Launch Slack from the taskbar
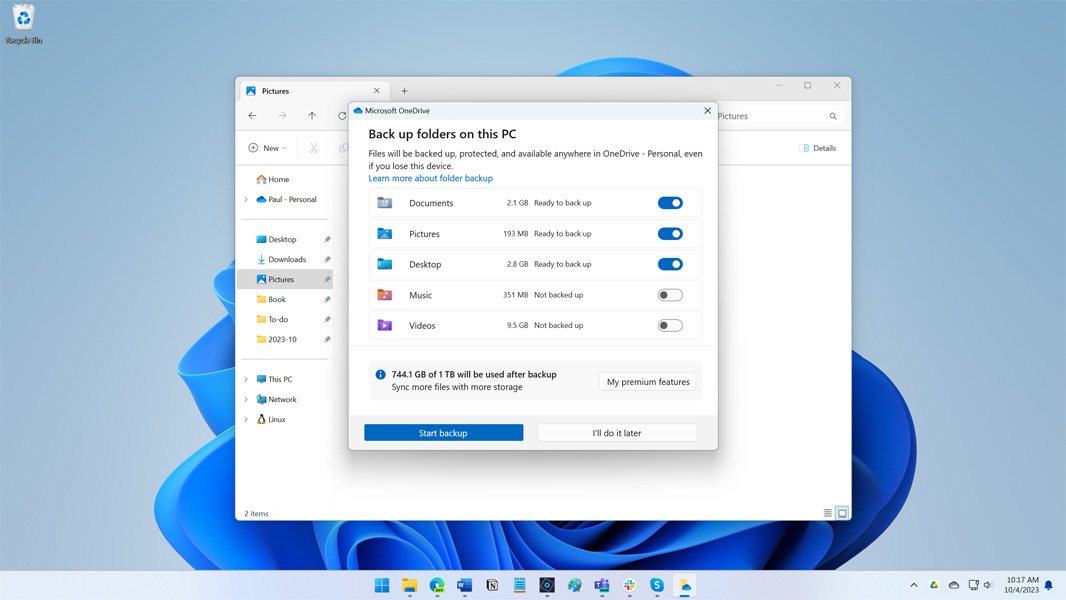 (x=629, y=585)
